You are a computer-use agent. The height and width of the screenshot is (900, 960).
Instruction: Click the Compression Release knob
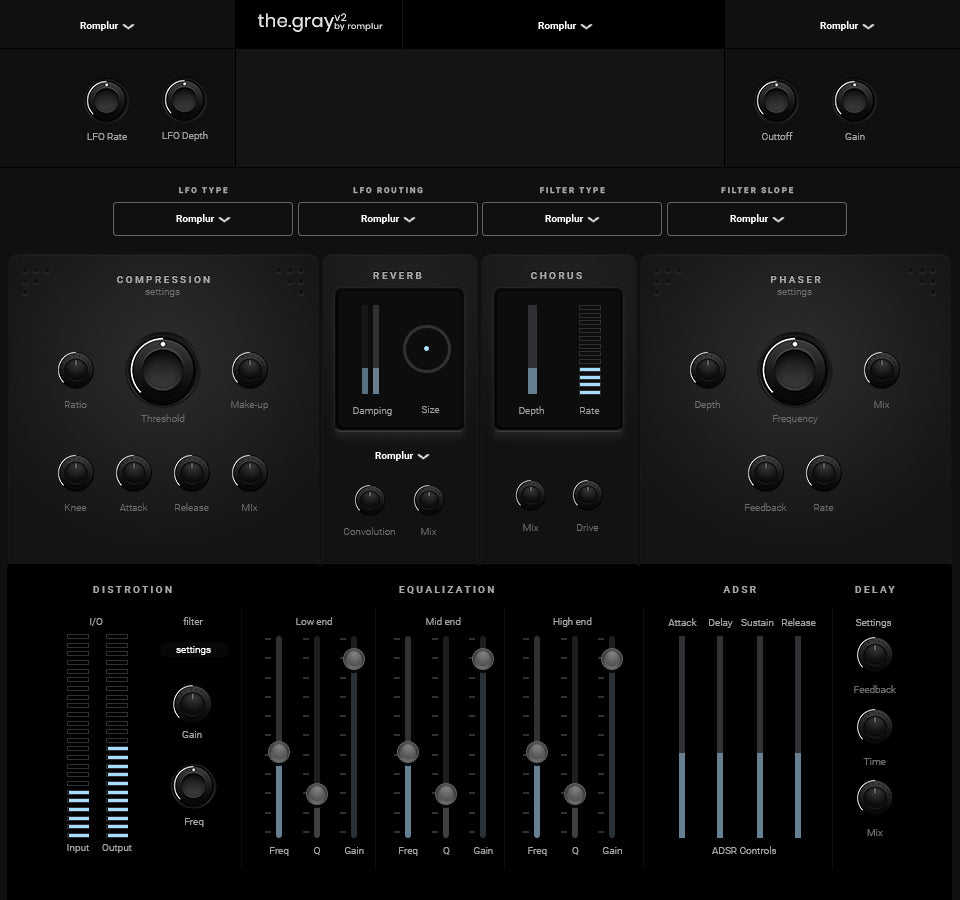(x=192, y=473)
